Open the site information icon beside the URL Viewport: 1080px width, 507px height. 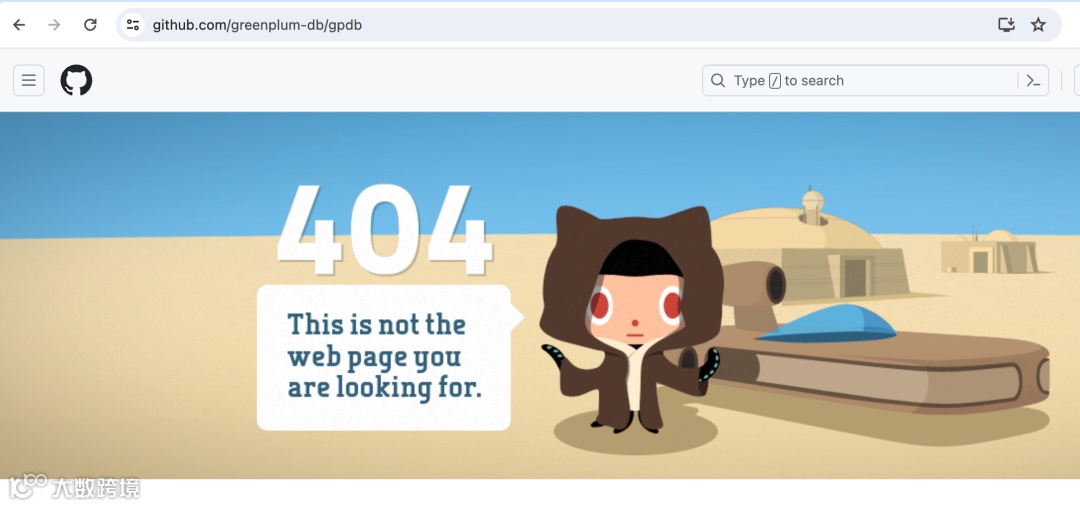click(133, 25)
